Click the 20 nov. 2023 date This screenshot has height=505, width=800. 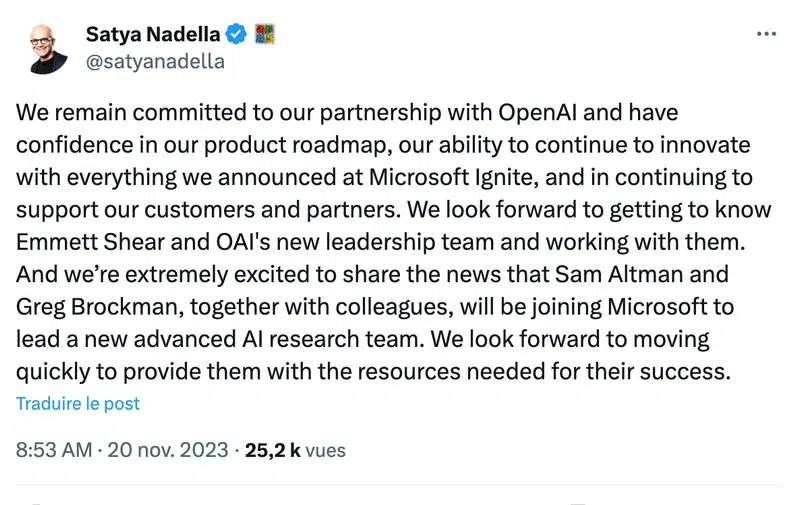click(168, 450)
